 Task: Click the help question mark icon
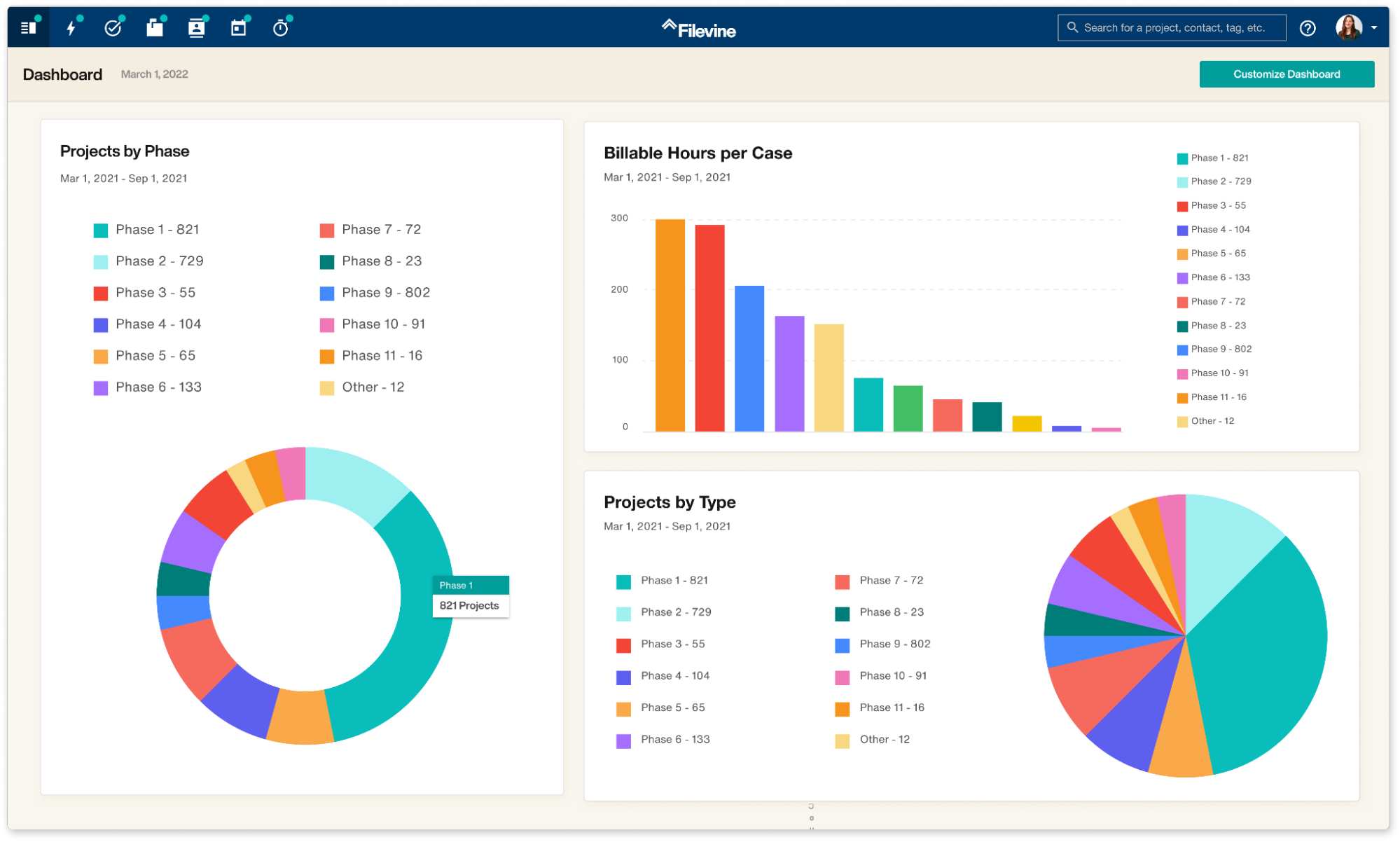[x=1308, y=27]
